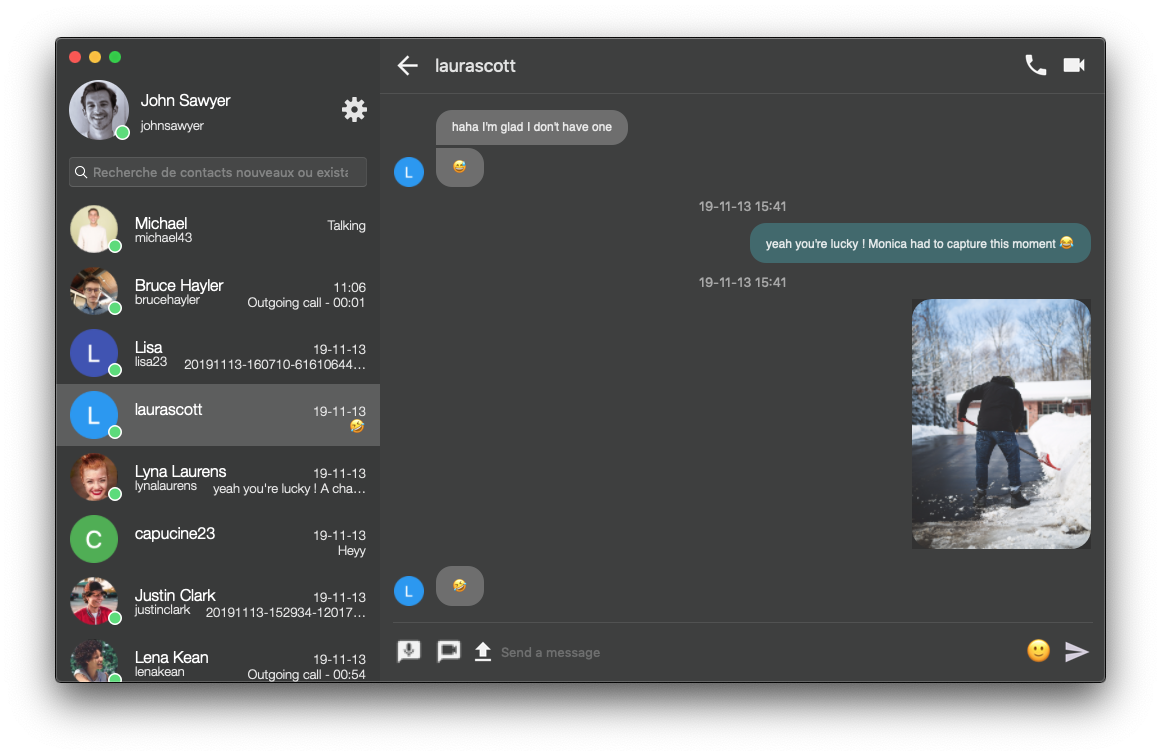Record a video message icon
Image resolution: width=1161 pixels, height=756 pixels.
point(448,652)
